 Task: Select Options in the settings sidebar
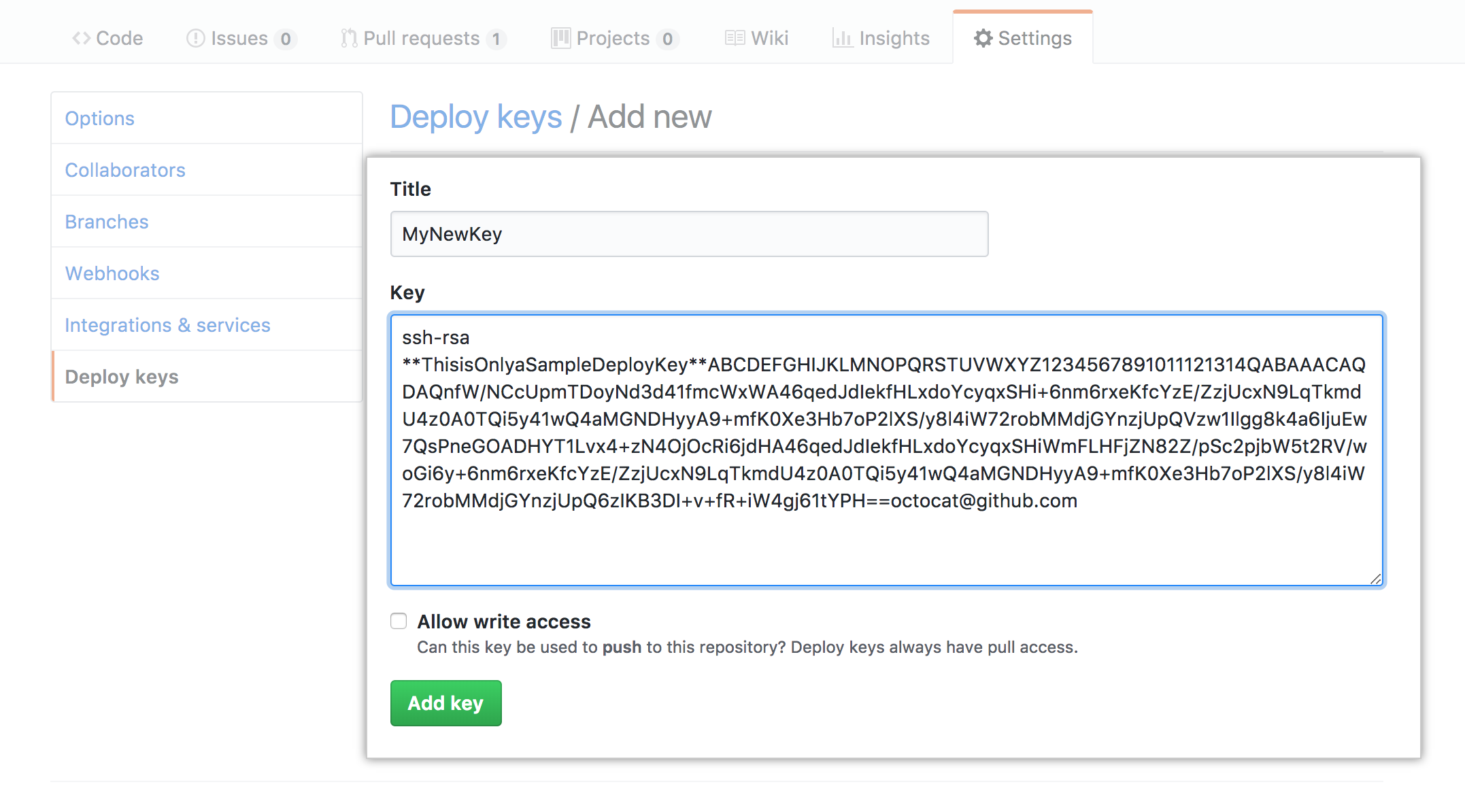click(99, 118)
